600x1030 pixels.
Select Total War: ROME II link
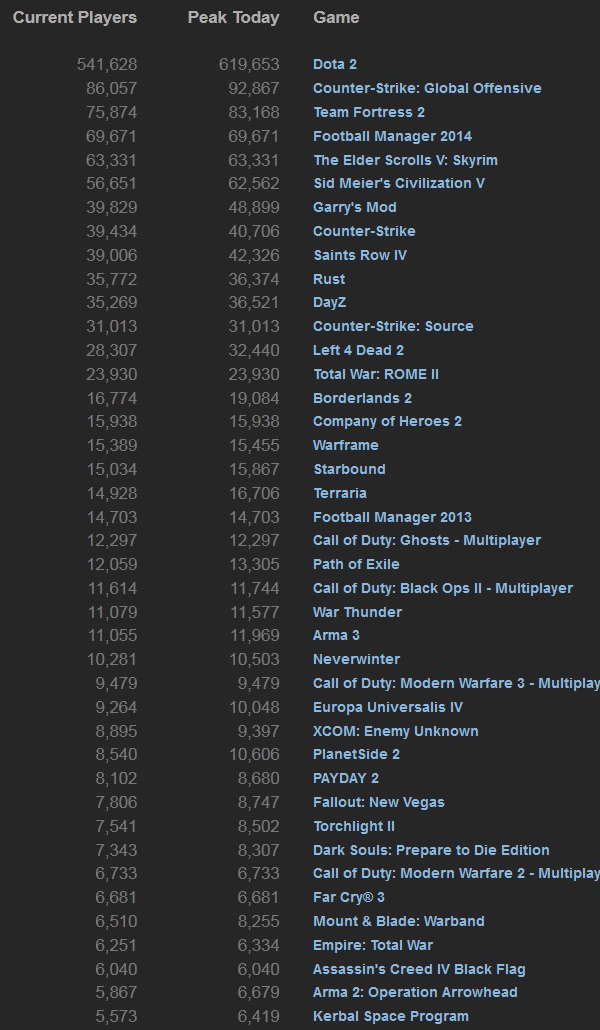point(376,374)
